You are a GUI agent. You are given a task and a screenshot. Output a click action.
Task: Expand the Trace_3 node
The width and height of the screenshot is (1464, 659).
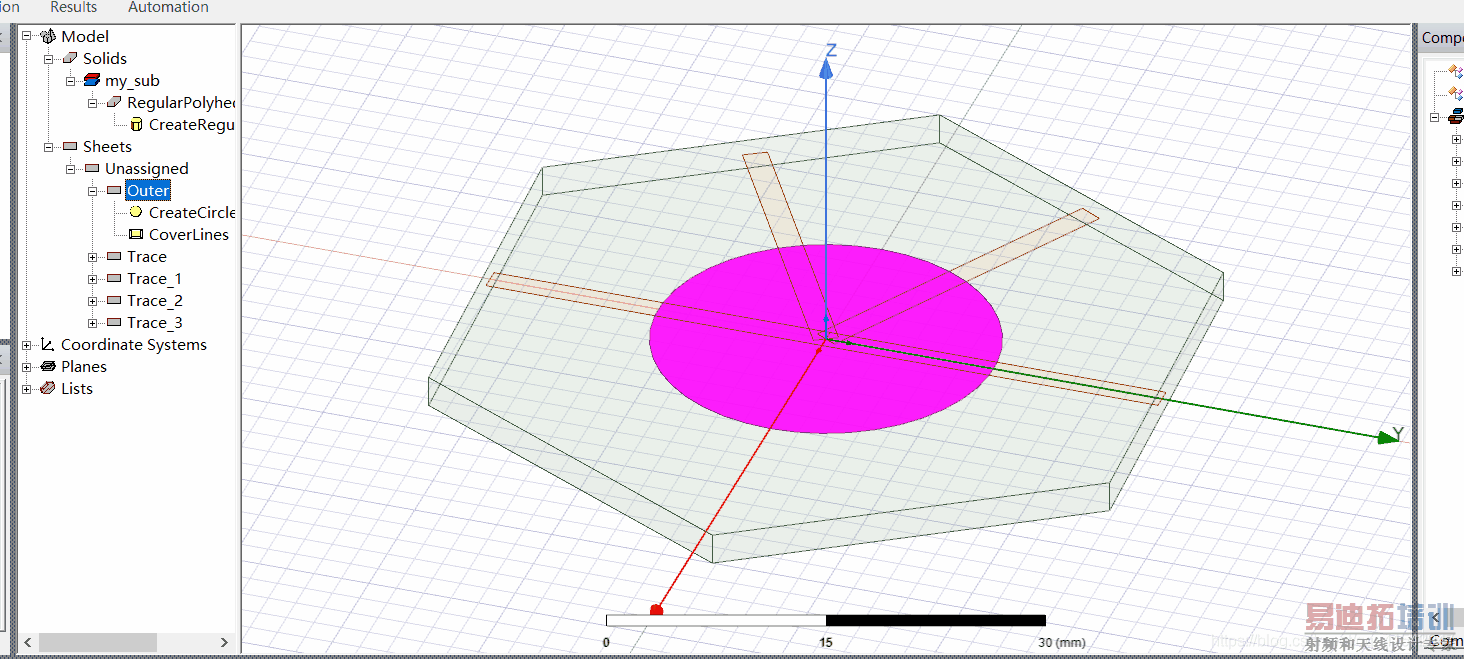[x=93, y=323]
